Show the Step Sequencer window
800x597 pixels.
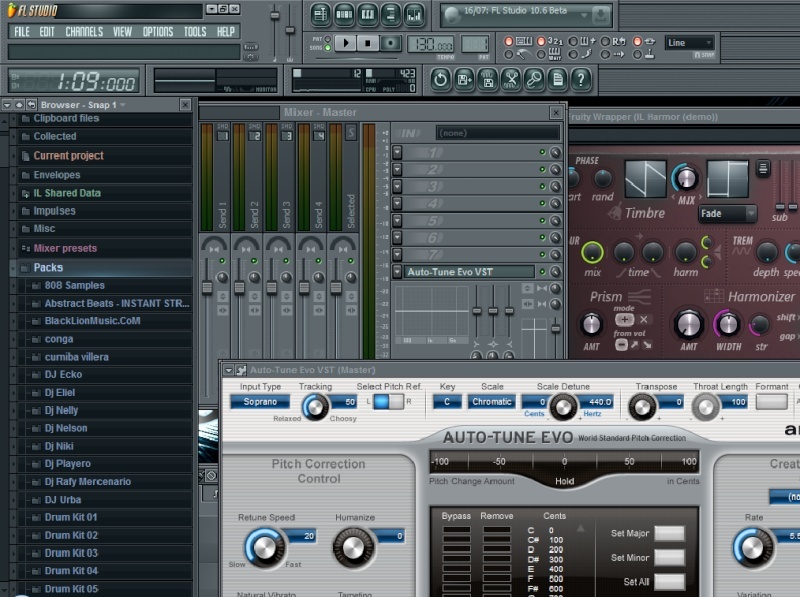(344, 14)
